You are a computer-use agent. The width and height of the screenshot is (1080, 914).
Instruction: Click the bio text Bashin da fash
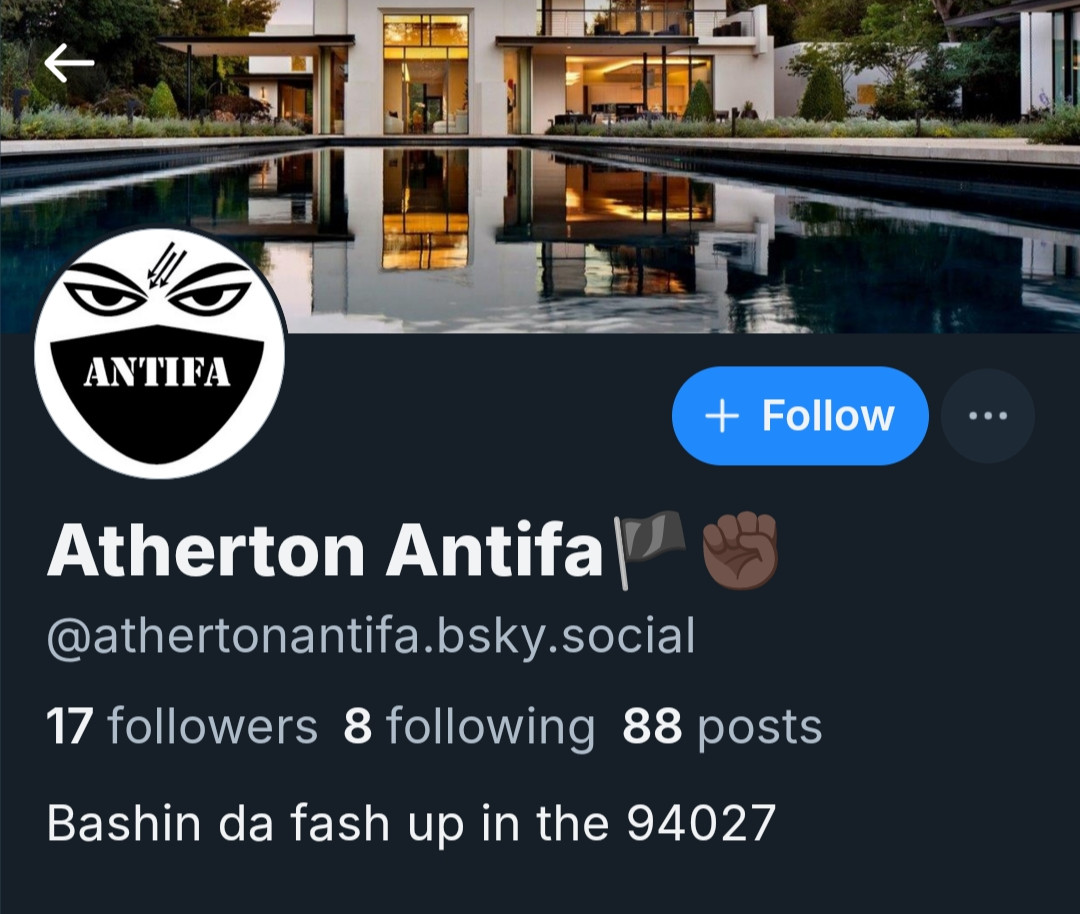[203, 823]
